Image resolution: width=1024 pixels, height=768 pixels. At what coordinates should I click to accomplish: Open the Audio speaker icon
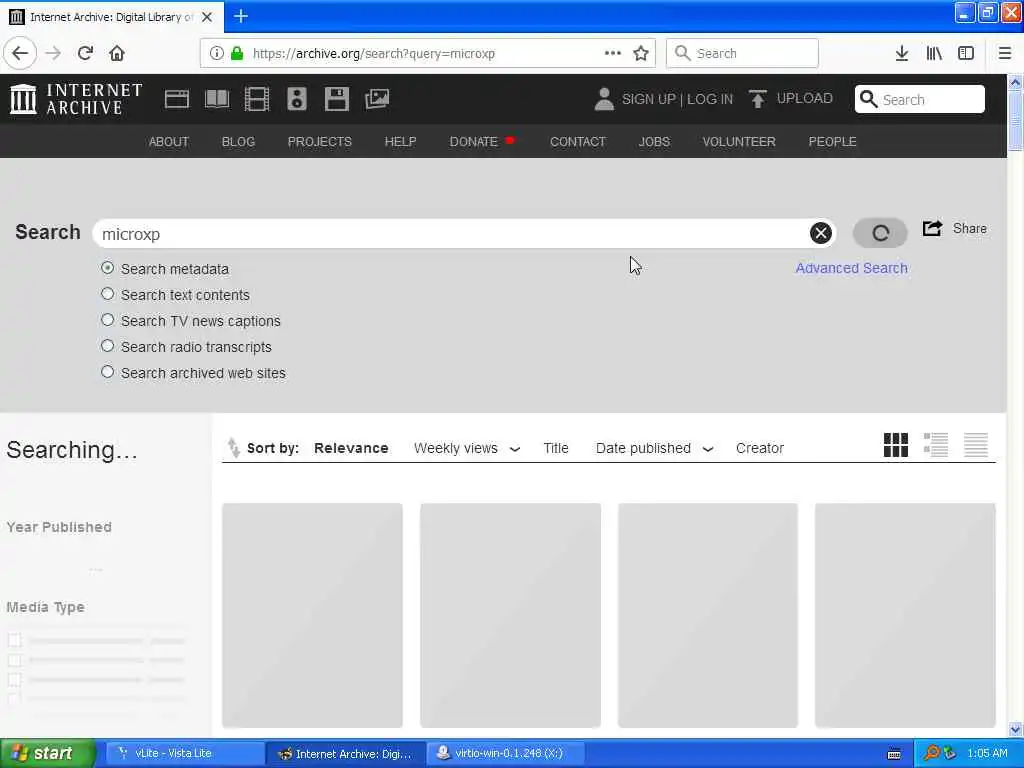296,99
